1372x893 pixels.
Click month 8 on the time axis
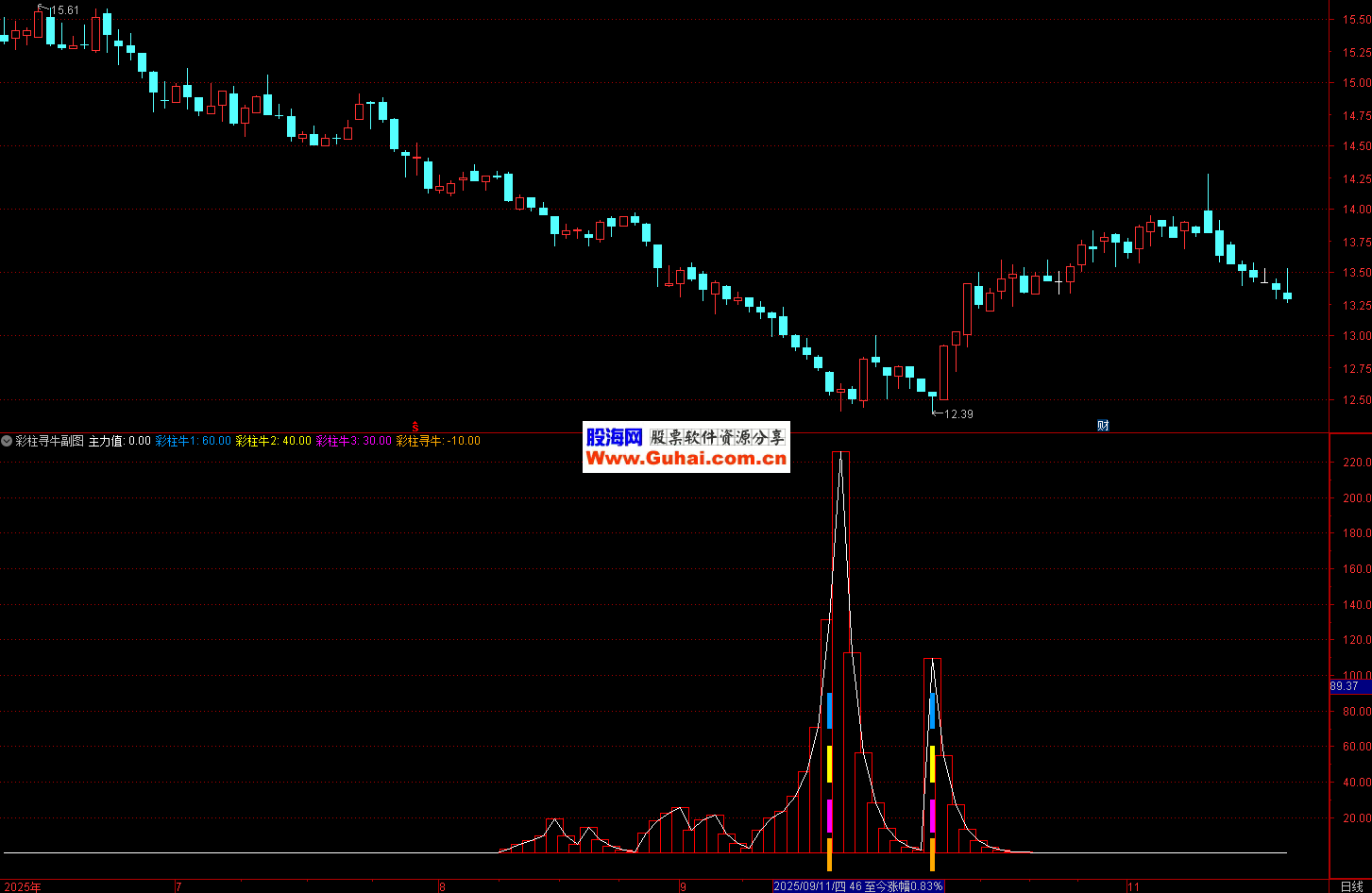point(441,886)
